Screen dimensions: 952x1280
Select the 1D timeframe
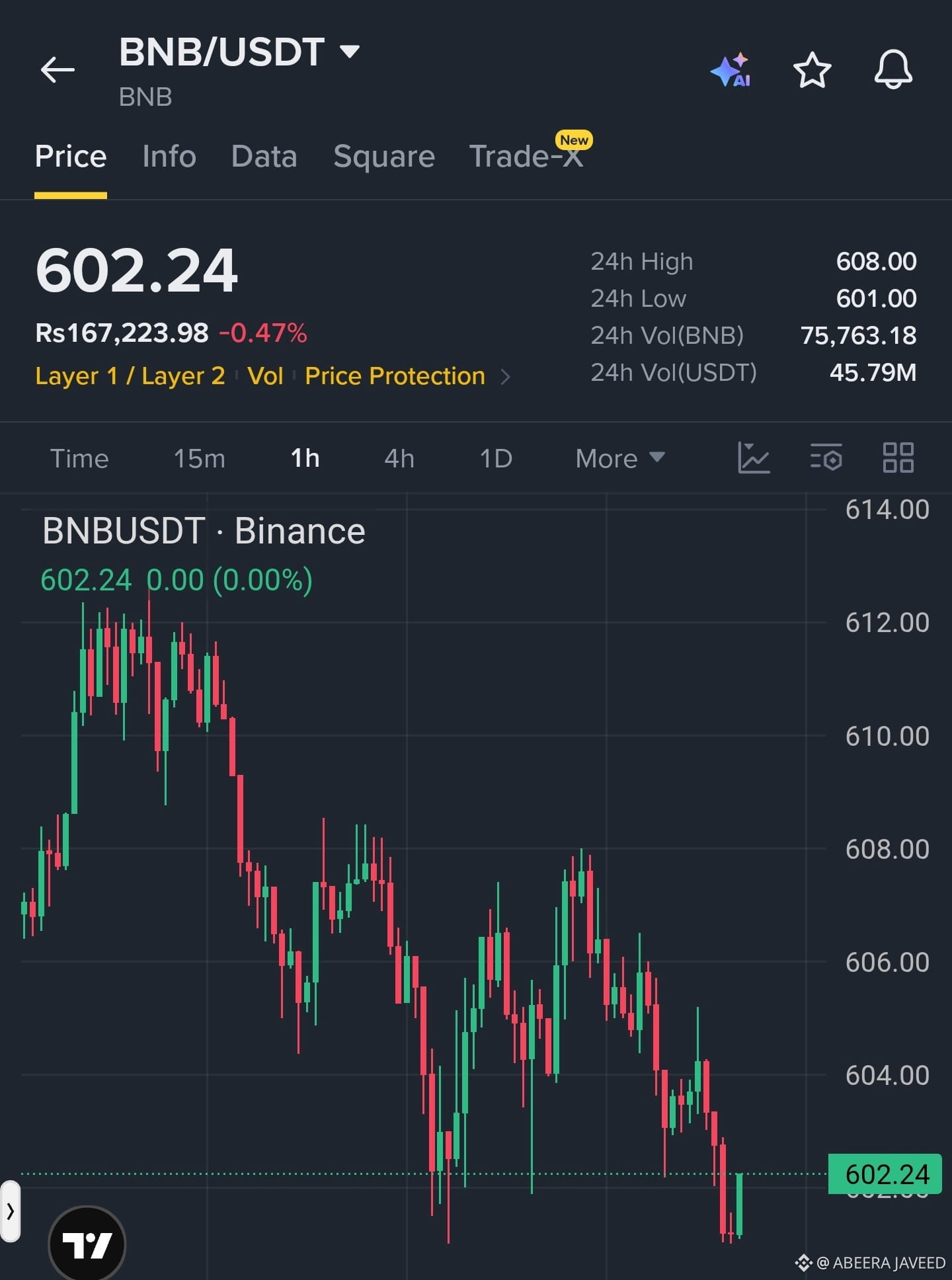pyautogui.click(x=496, y=458)
